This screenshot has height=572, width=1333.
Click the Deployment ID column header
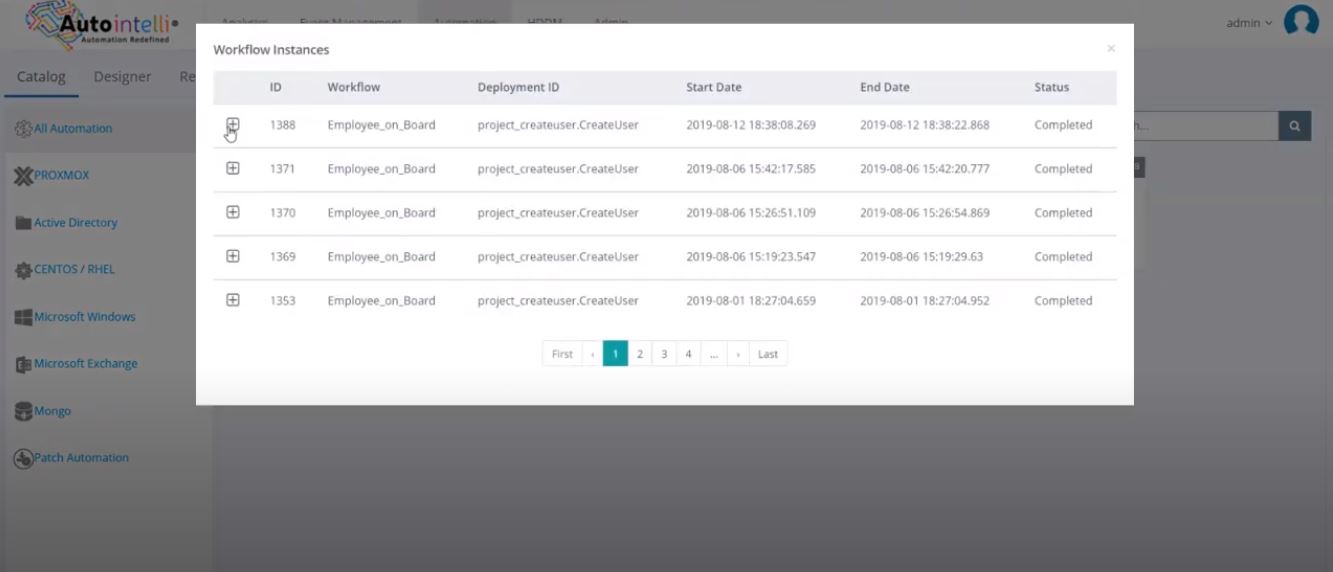pos(518,87)
